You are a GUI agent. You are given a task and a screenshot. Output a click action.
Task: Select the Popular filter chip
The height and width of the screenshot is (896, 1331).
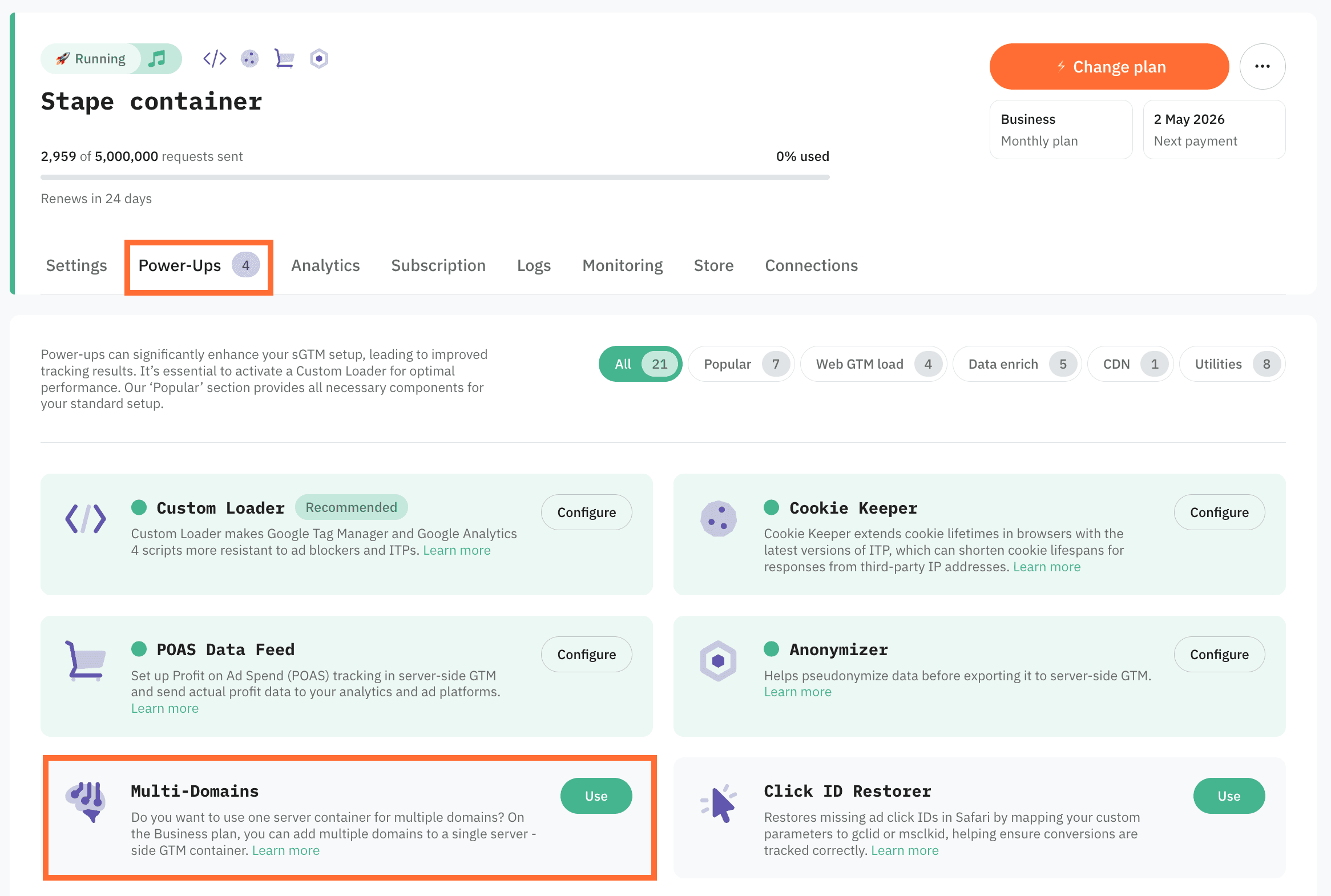pyautogui.click(x=741, y=364)
